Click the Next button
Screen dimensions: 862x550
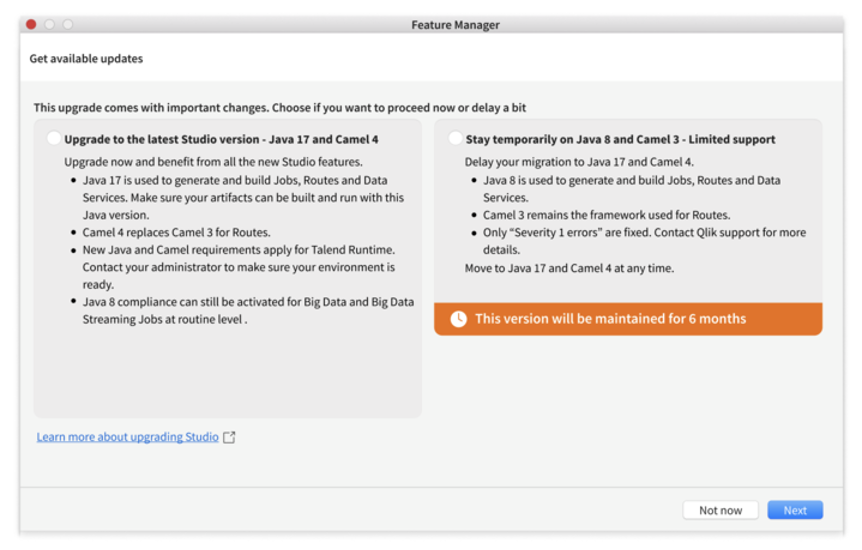[795, 510]
